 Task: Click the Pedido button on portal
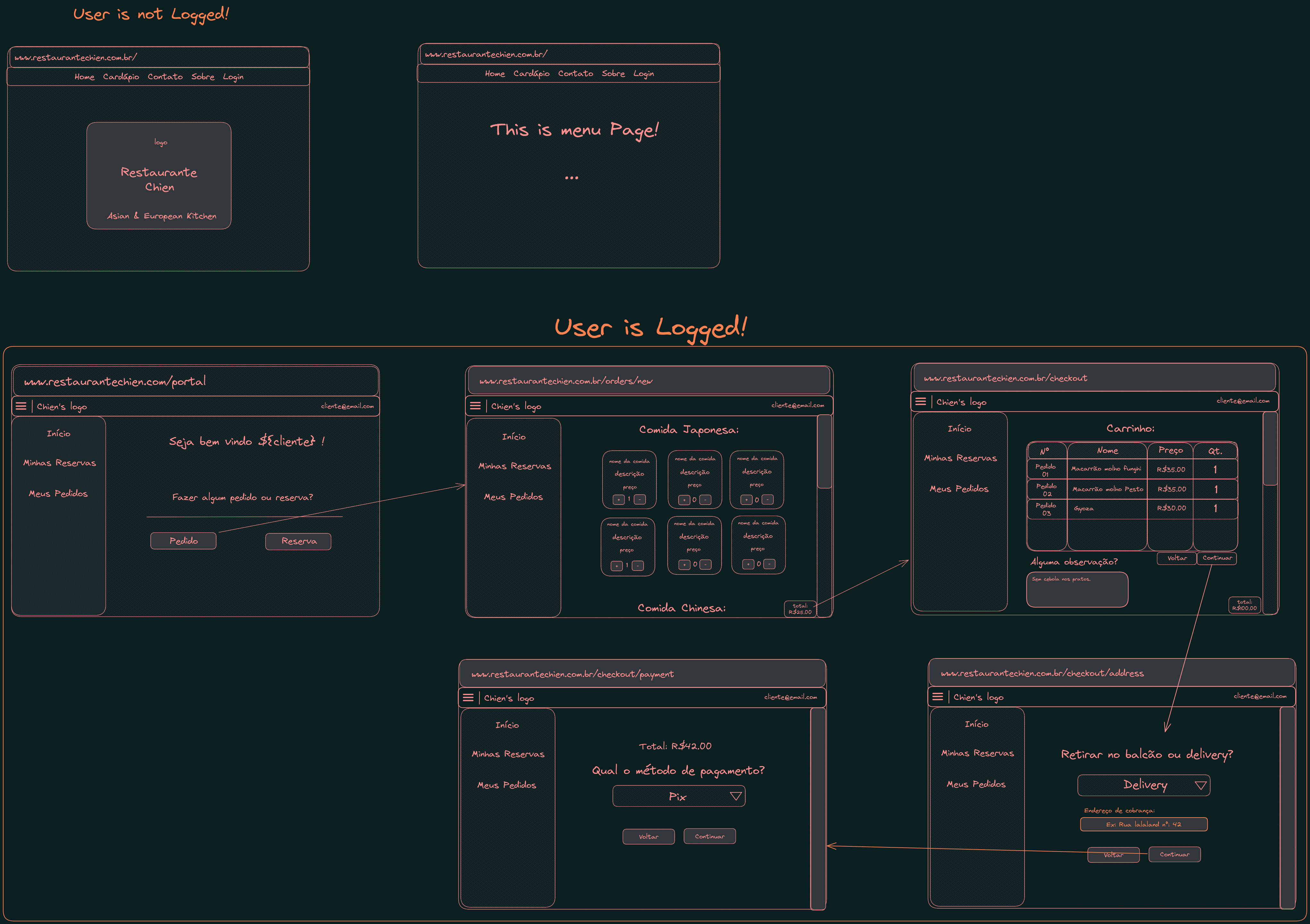(x=183, y=541)
